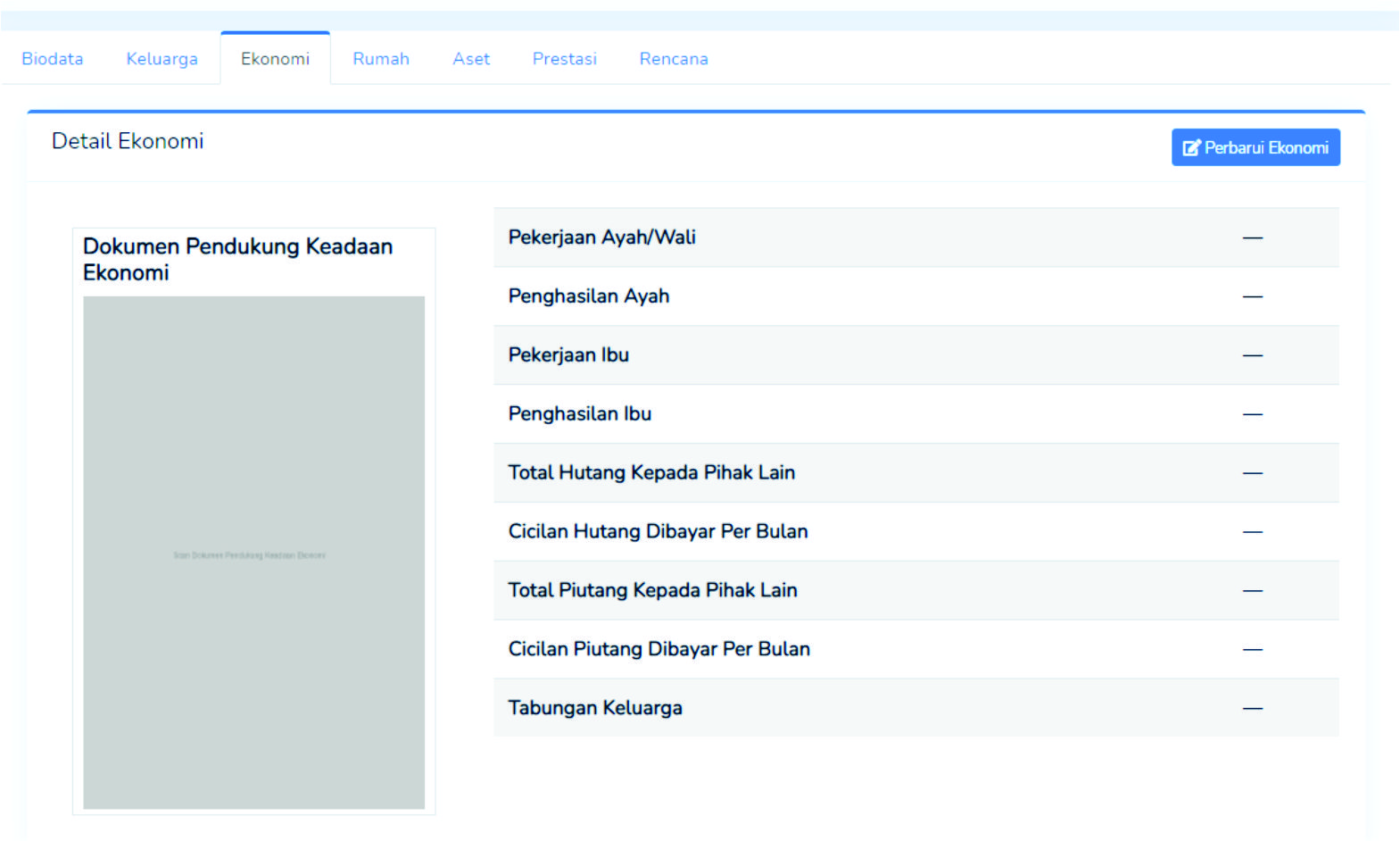Select Total Hutang Kepada Pihak Lain label
Image resolution: width=1400 pixels, height=841 pixels.
(x=651, y=472)
